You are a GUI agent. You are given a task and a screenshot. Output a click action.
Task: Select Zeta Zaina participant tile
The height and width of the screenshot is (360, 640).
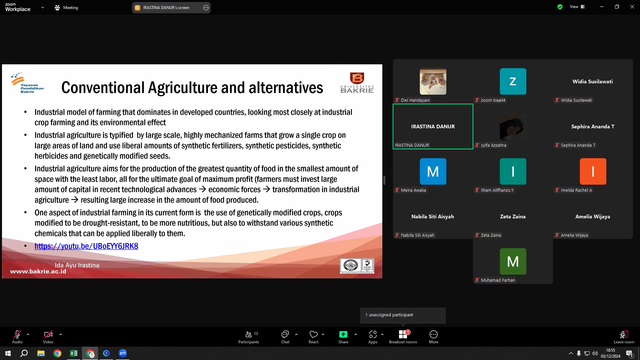click(x=513, y=216)
